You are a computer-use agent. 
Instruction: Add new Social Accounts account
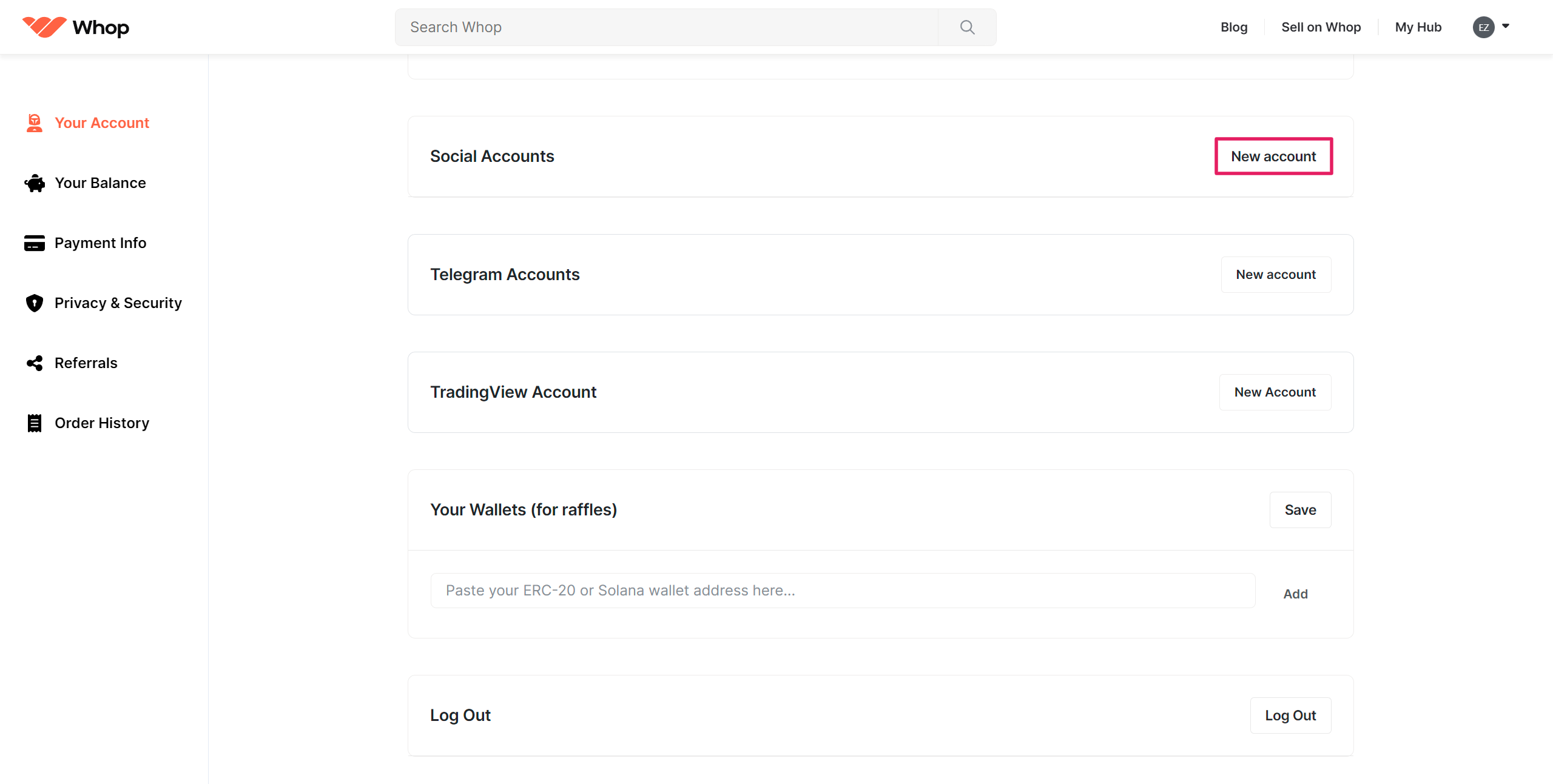1273,156
